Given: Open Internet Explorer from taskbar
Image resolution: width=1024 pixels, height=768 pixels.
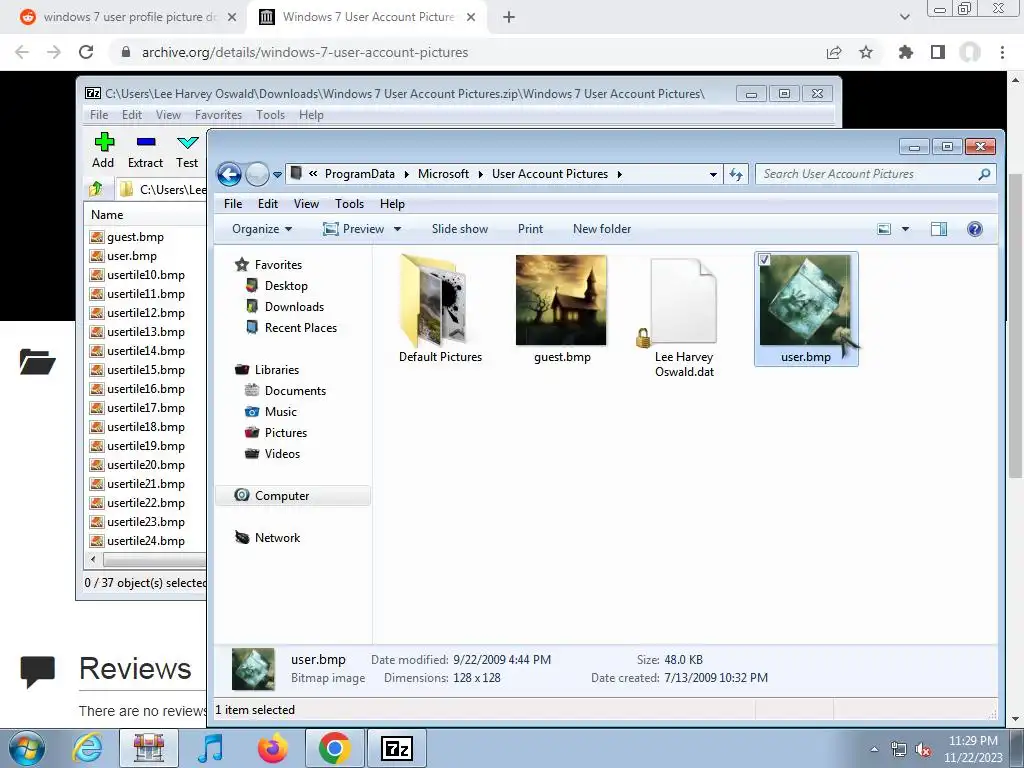Looking at the screenshot, I should 88,748.
